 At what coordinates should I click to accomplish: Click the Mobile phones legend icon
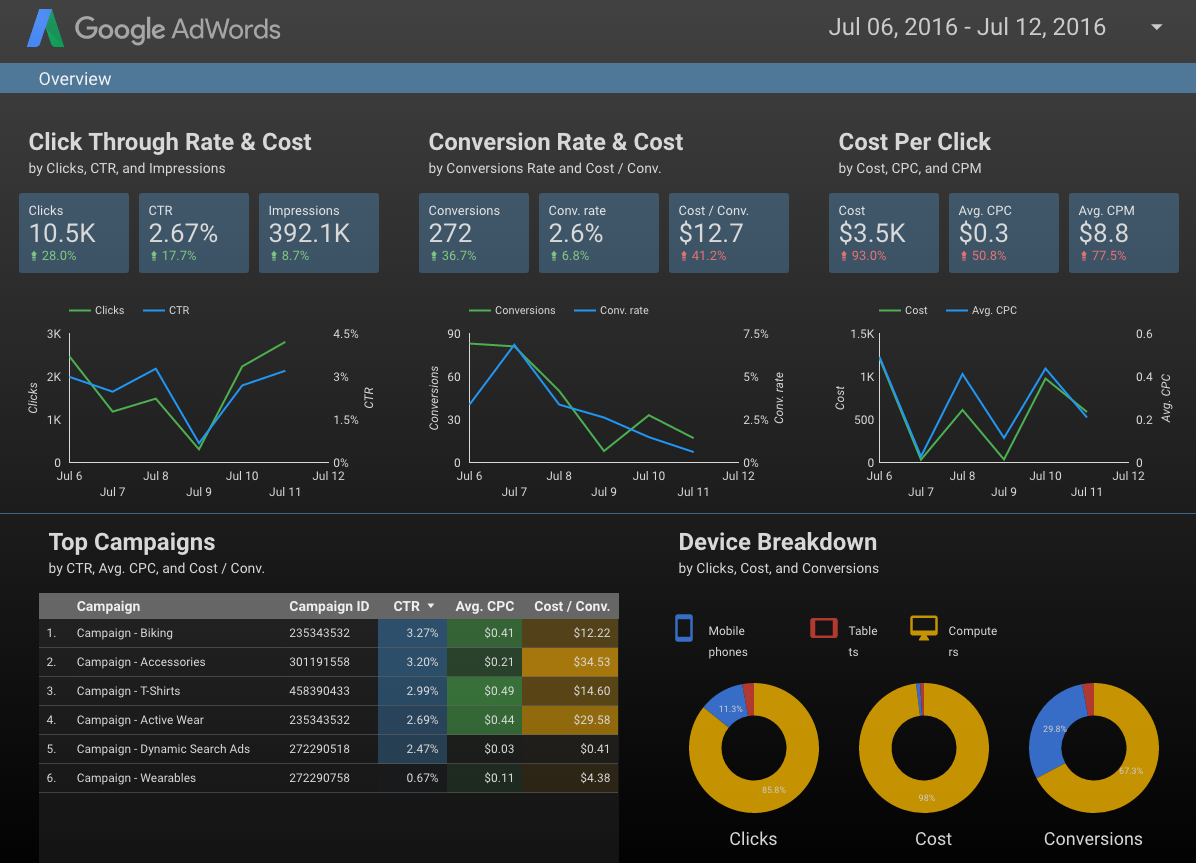point(684,628)
